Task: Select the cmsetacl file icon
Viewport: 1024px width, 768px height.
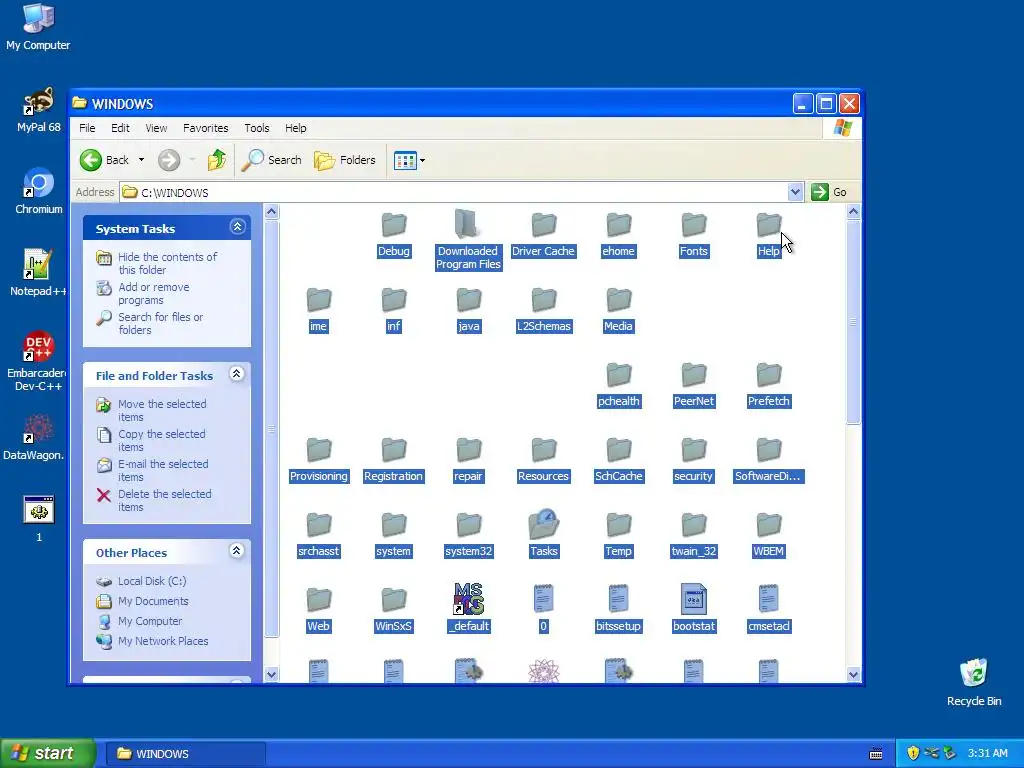Action: coord(769,600)
